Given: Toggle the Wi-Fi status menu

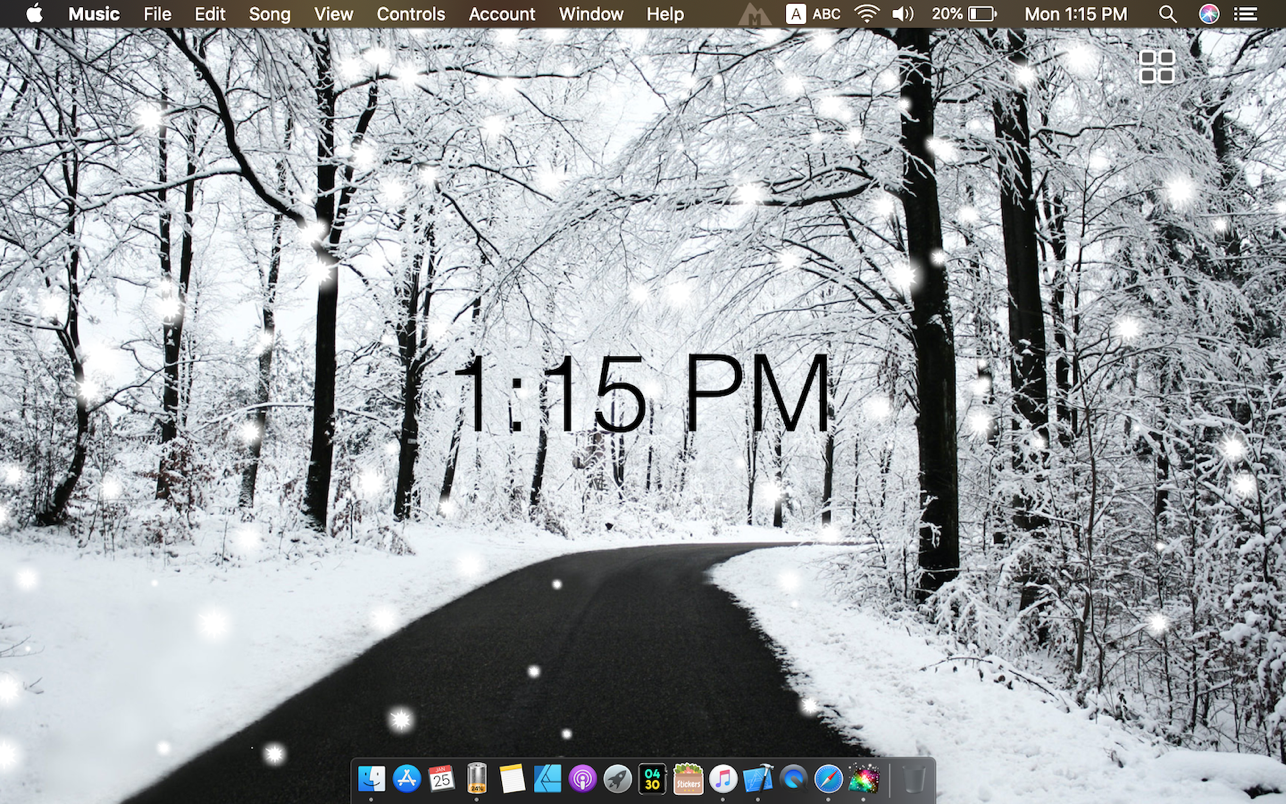Looking at the screenshot, I should point(866,14).
